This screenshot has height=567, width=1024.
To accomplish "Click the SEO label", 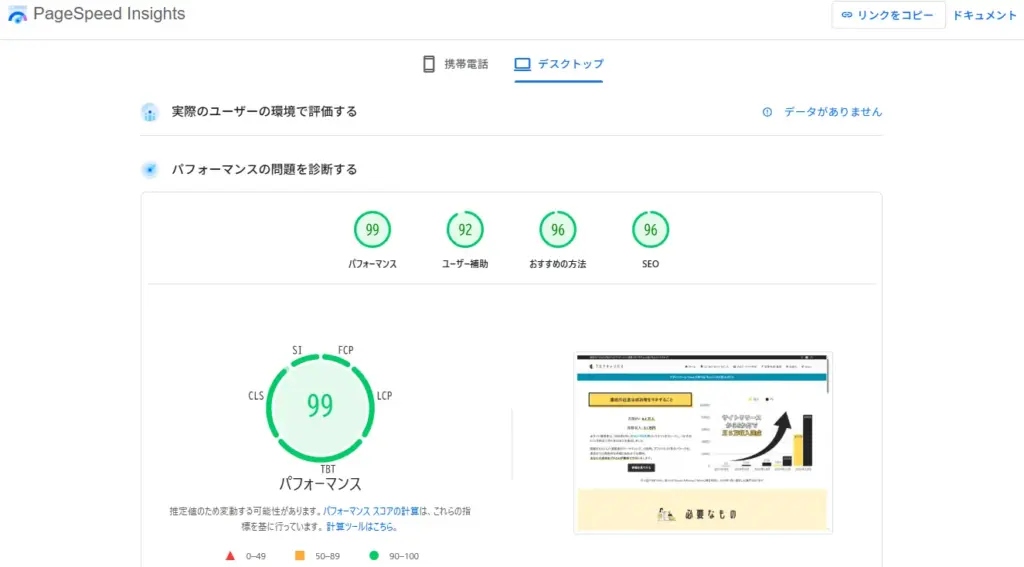I will point(650,264).
